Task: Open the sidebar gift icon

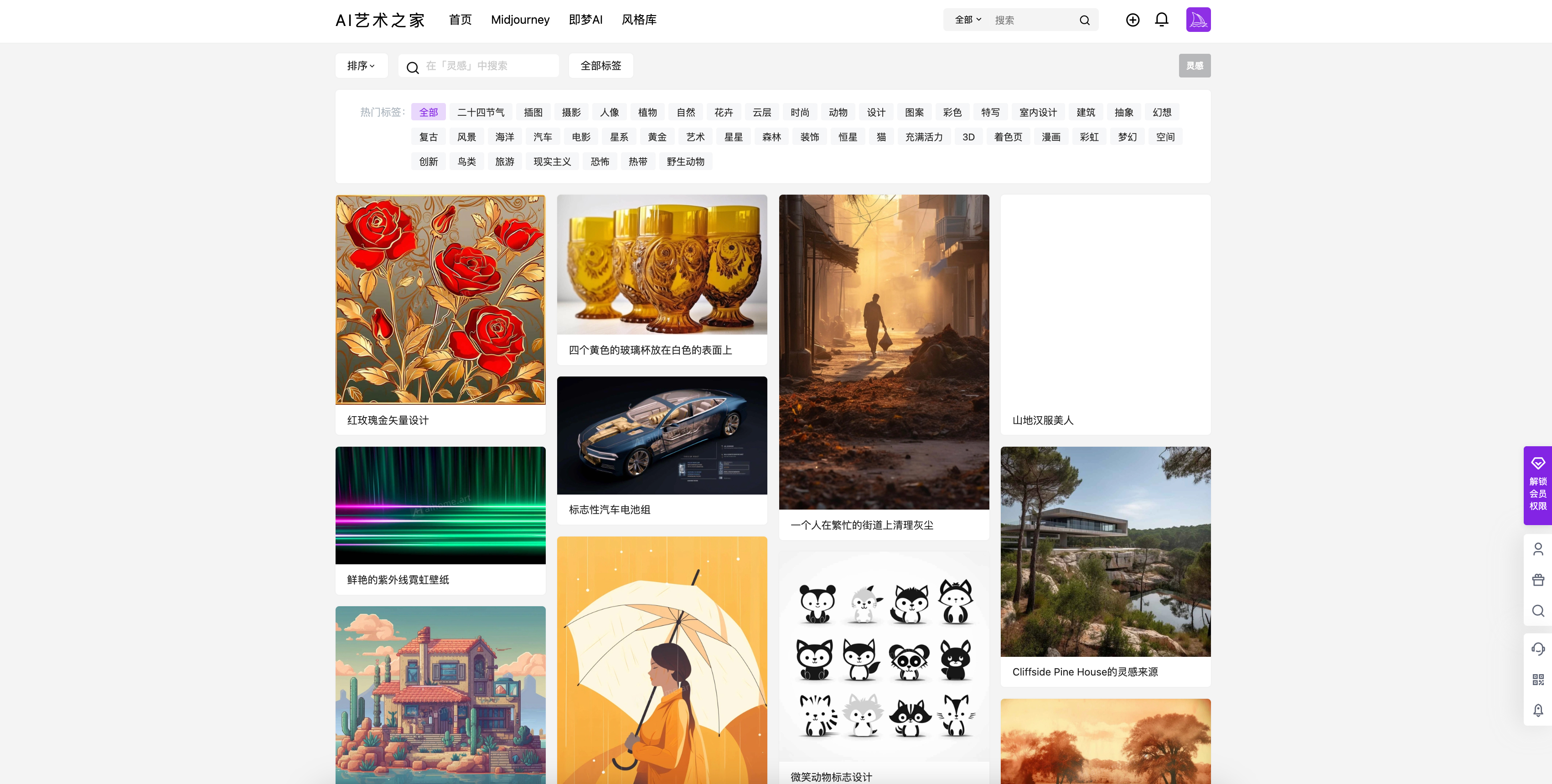Action: pyautogui.click(x=1537, y=580)
